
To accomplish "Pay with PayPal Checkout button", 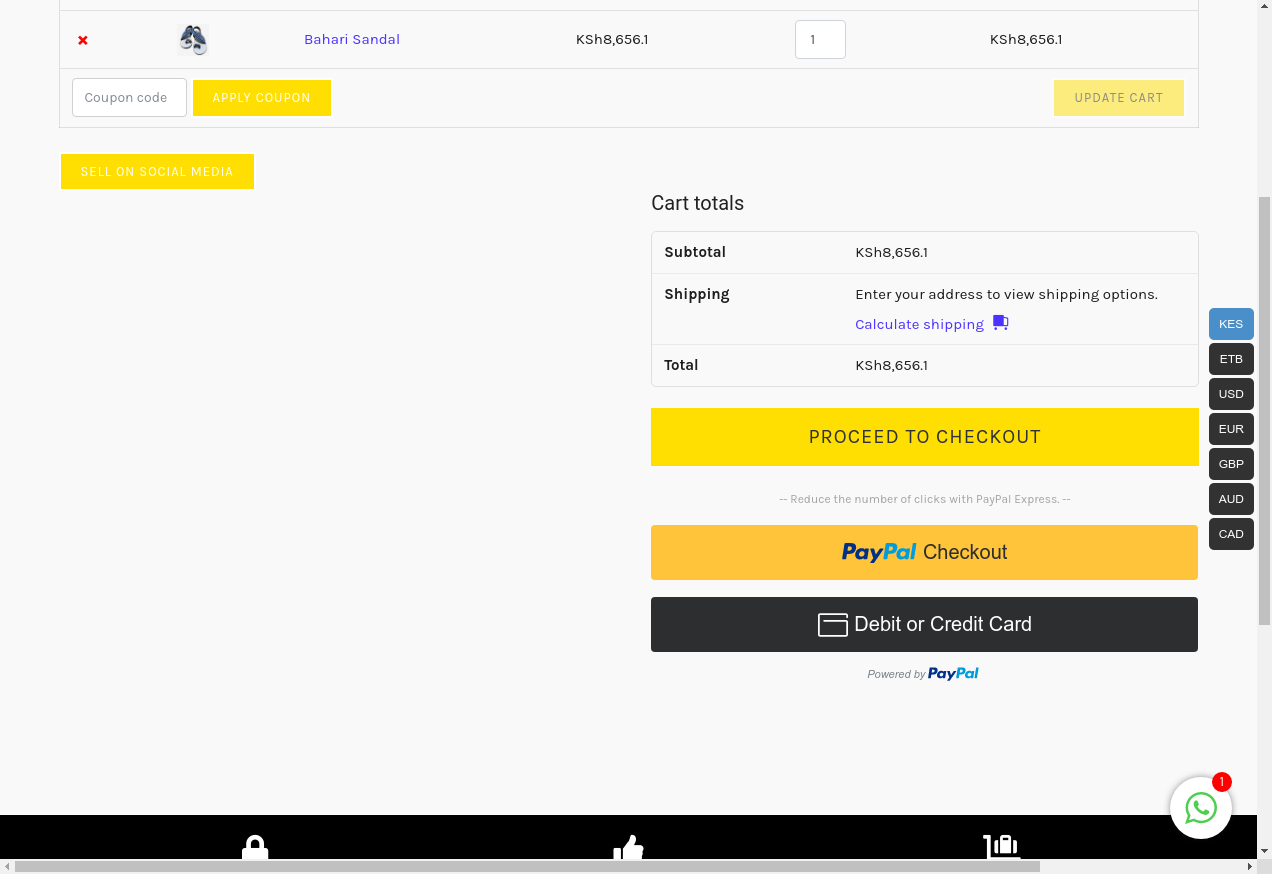I will click(924, 552).
